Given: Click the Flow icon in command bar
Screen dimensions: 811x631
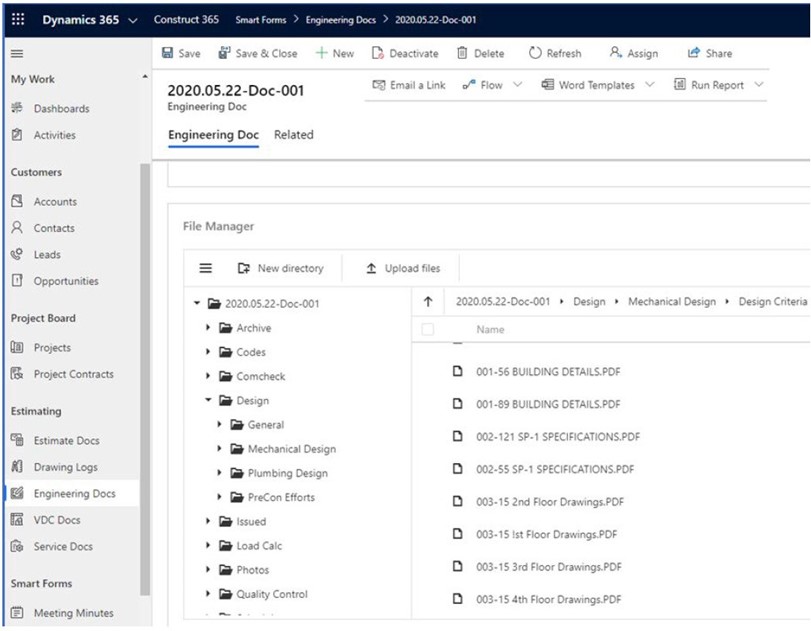Looking at the screenshot, I should click(469, 85).
